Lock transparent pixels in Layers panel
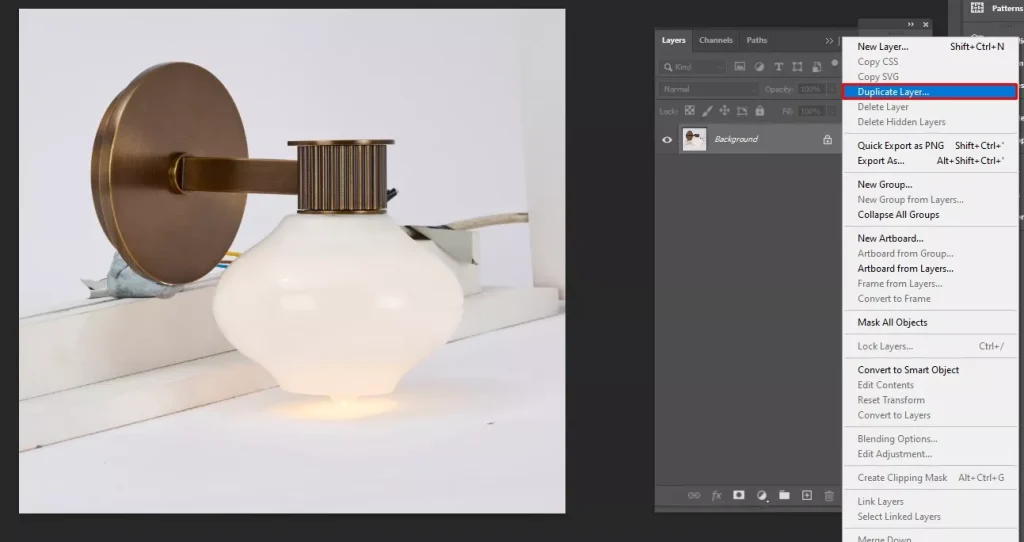The image size is (1024, 542). click(690, 111)
